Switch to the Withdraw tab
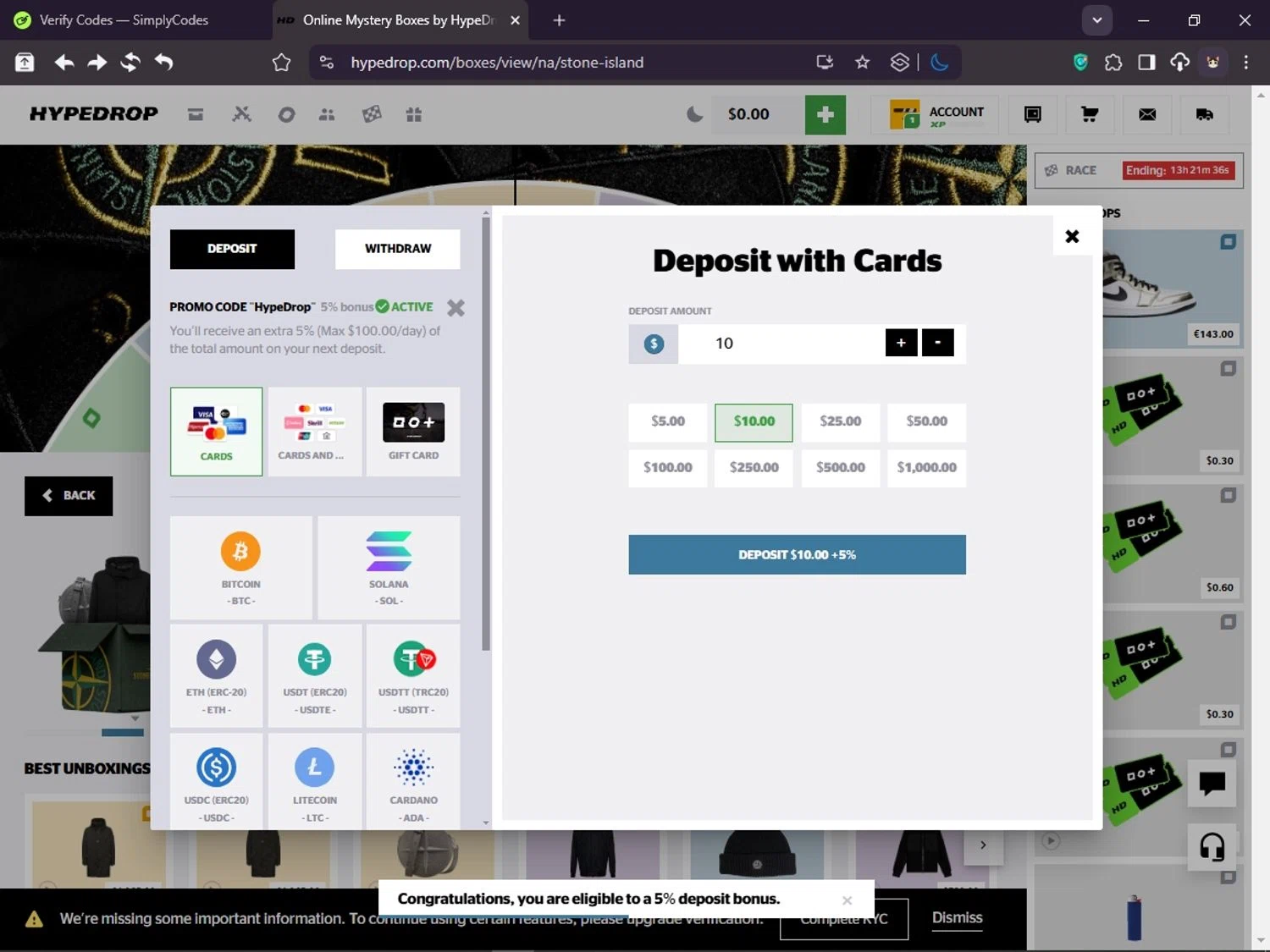1270x952 pixels. tap(398, 249)
